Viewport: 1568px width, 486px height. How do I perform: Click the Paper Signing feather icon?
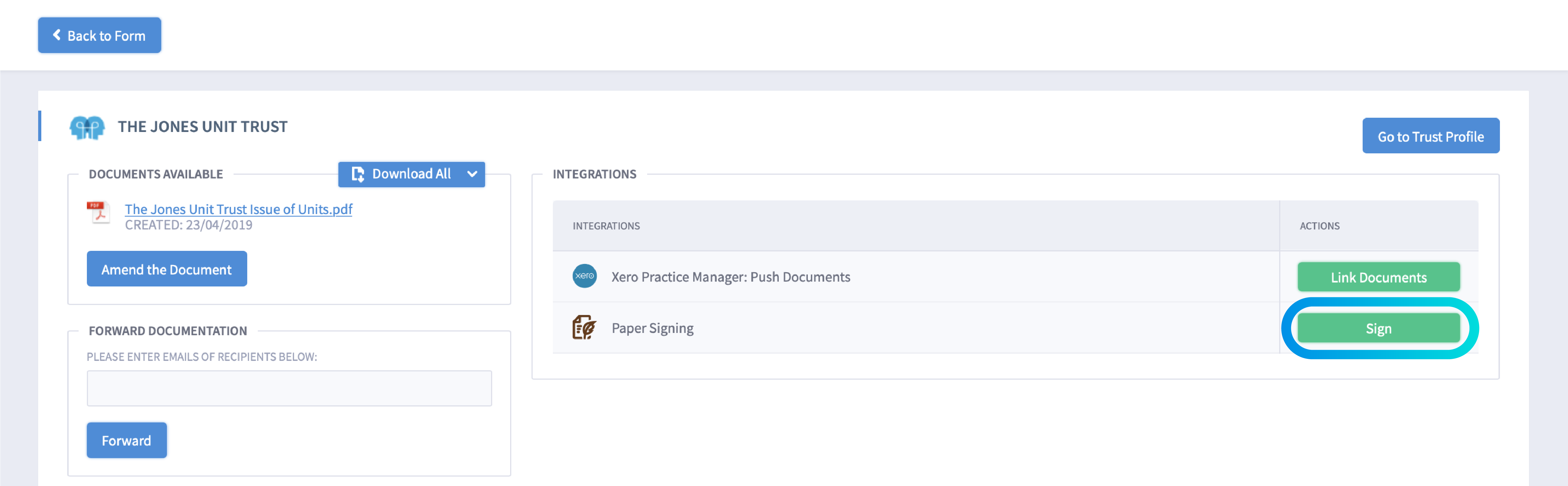pyautogui.click(x=584, y=327)
